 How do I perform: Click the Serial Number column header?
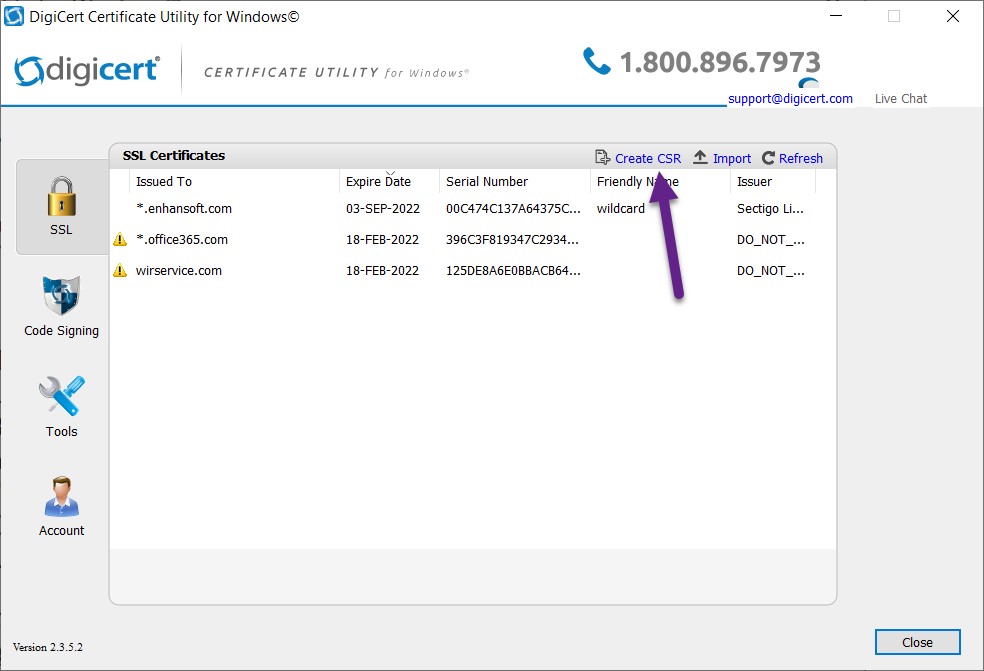485,181
